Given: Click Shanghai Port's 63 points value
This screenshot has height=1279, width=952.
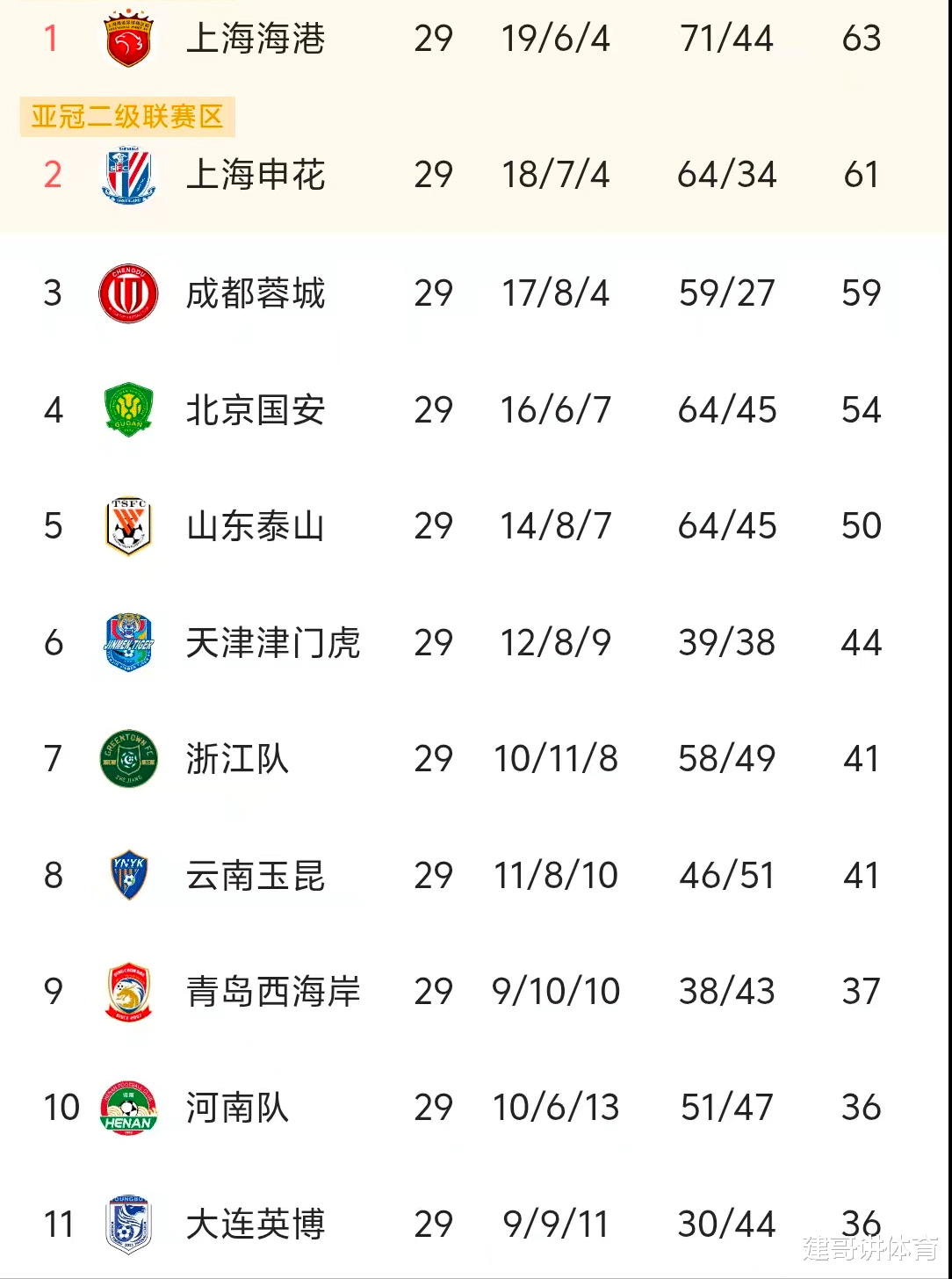Looking at the screenshot, I should tap(861, 39).
